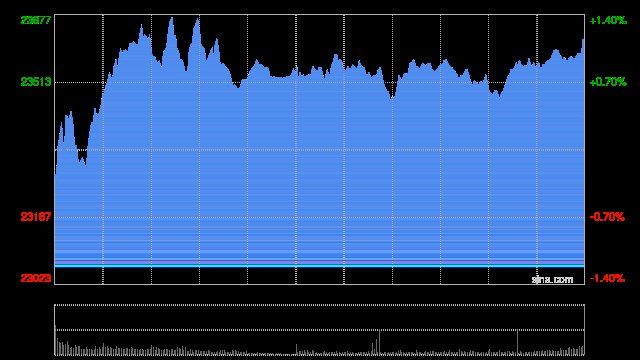Click the 23023 bottom price label
Viewport: 640px width, 360px height.
[x=36, y=278]
